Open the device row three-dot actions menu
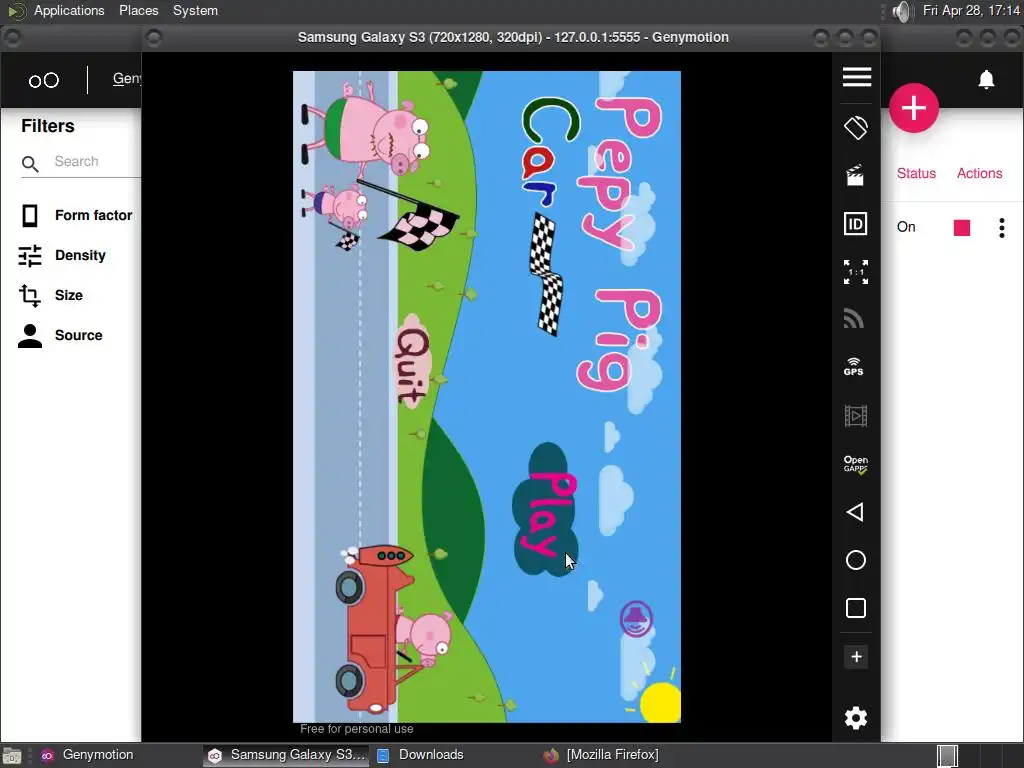 1002,227
